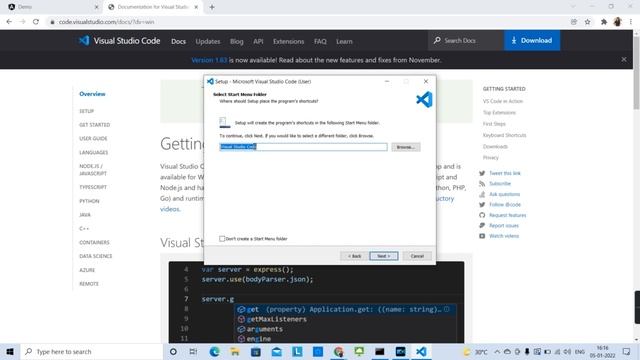Open the API menu item
Screen dimensions: 640x360
[258, 41]
